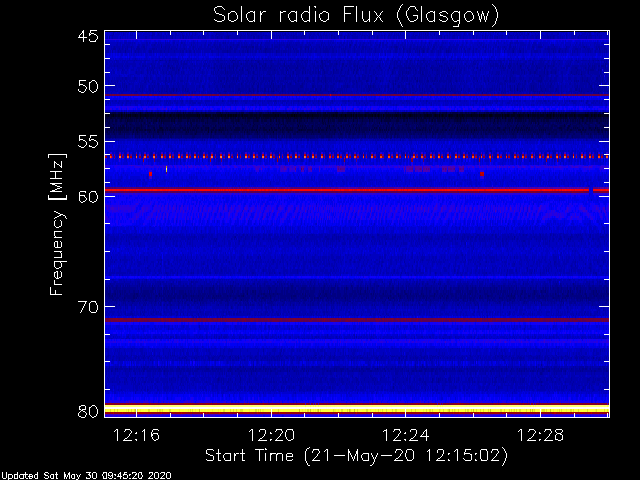The width and height of the screenshot is (640, 480).
Task: Click the bright yellow band near 80 MHz
Action: tap(357, 409)
